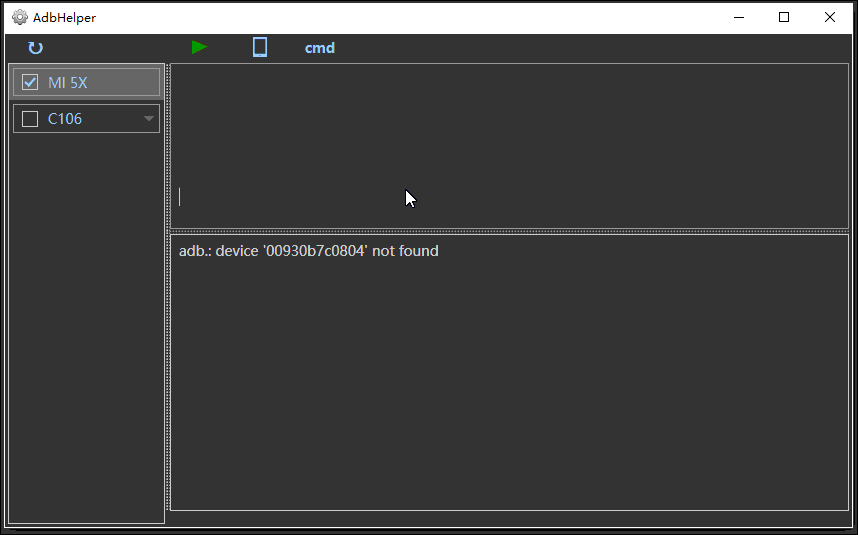Close the AdbHelper window
Image resolution: width=858 pixels, height=535 pixels.
pos(830,18)
